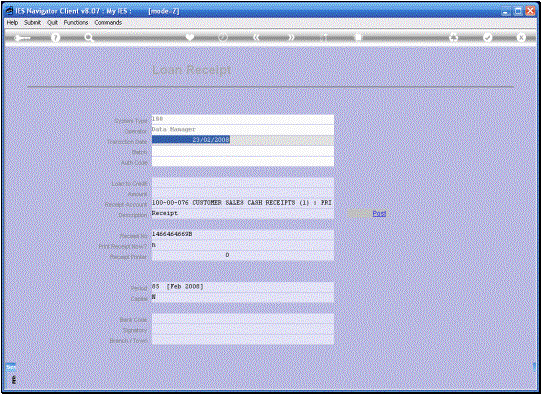Click the round clock-like toolbar icon
Viewport: 541px width, 394px height.
click(223, 37)
